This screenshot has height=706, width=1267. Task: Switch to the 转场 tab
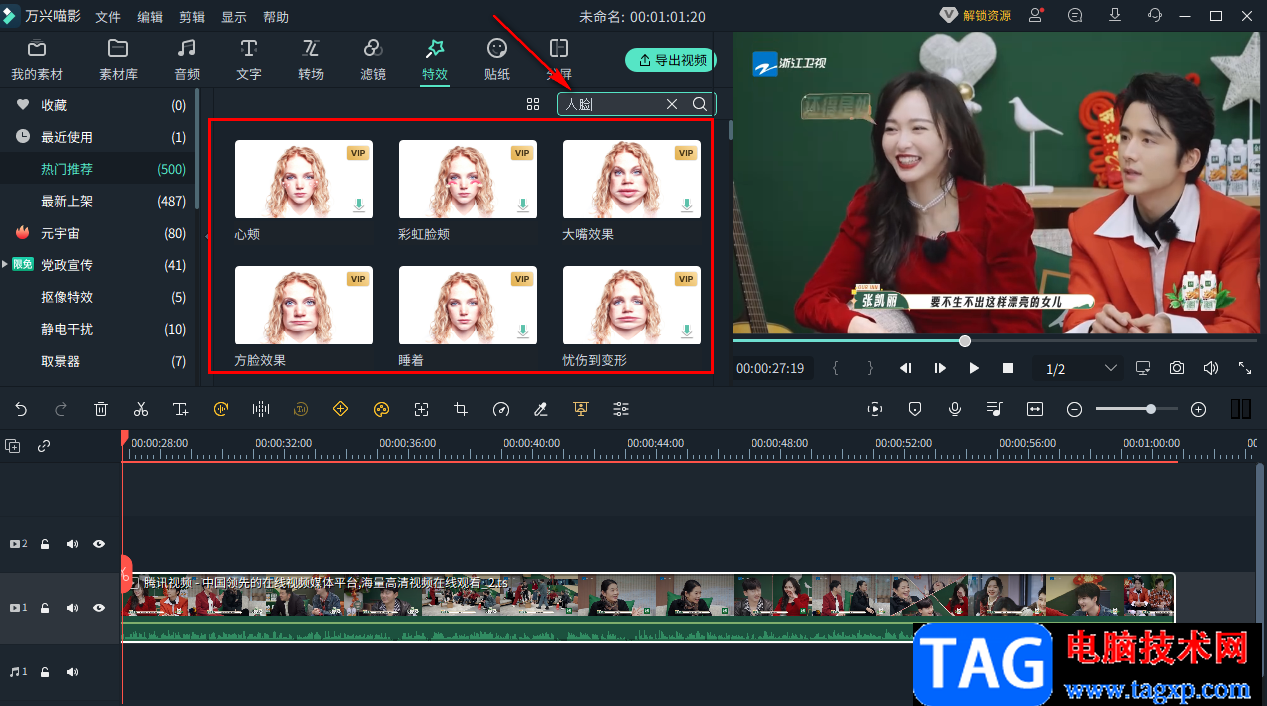[311, 60]
